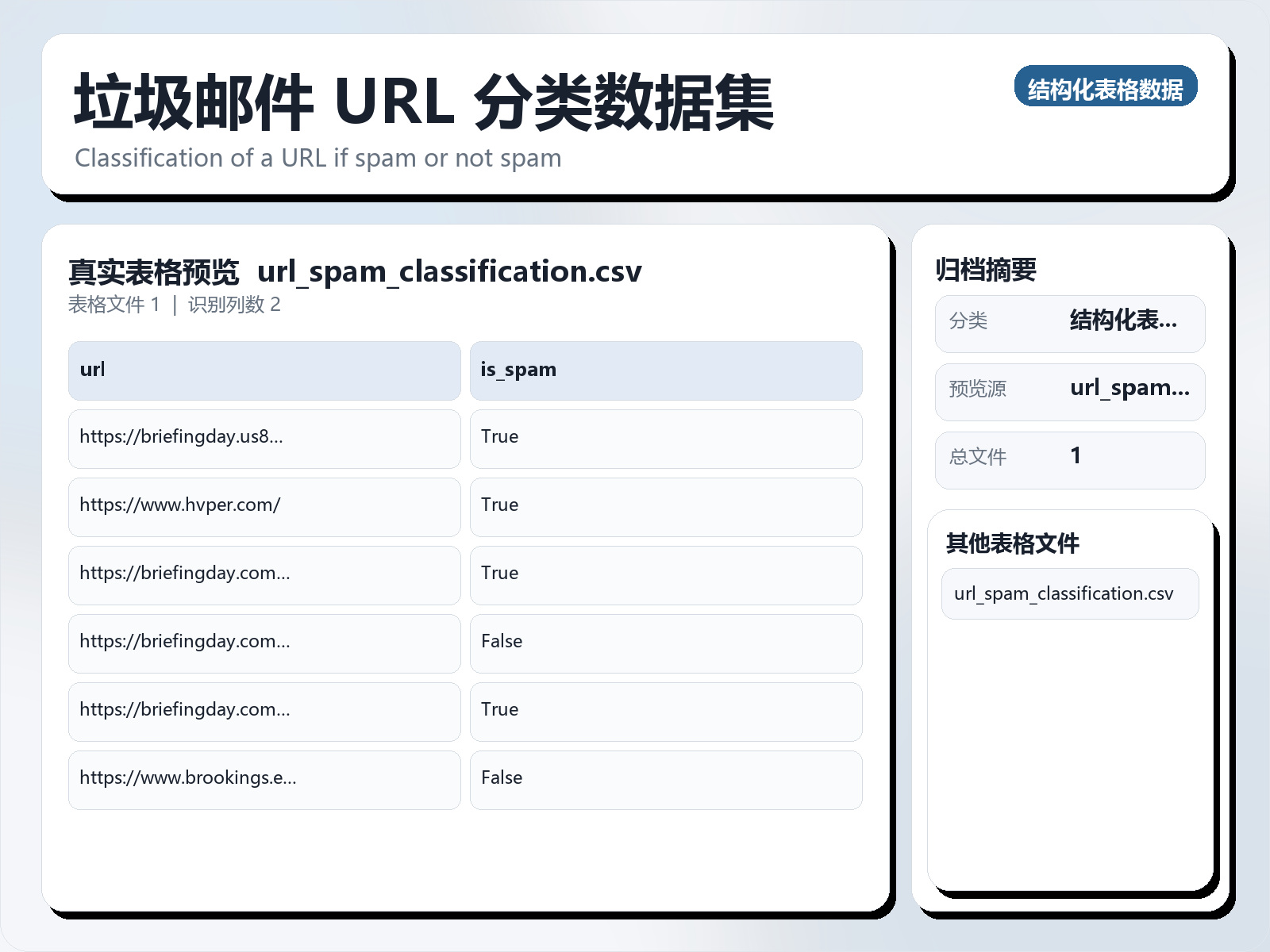This screenshot has width=1270, height=952.
Task: Select the third briefingday.com URL row
Action: click(264, 711)
